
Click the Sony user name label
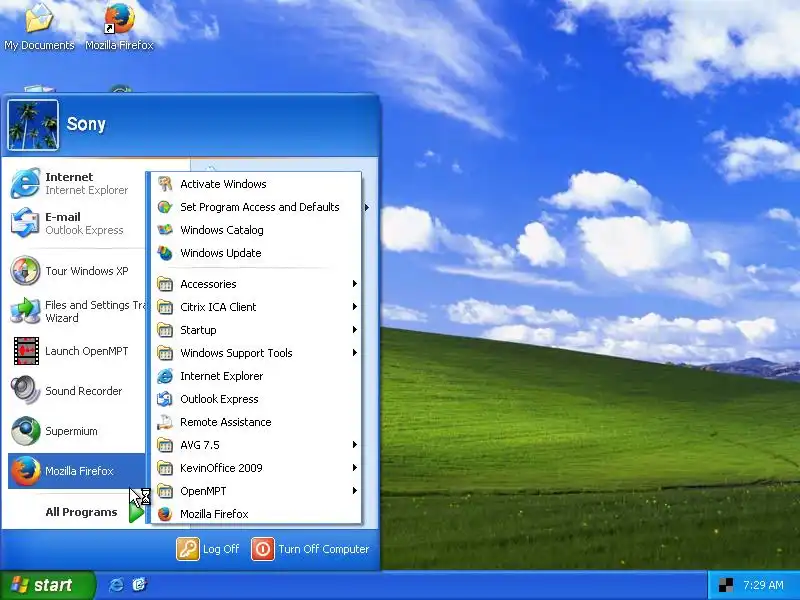86,124
